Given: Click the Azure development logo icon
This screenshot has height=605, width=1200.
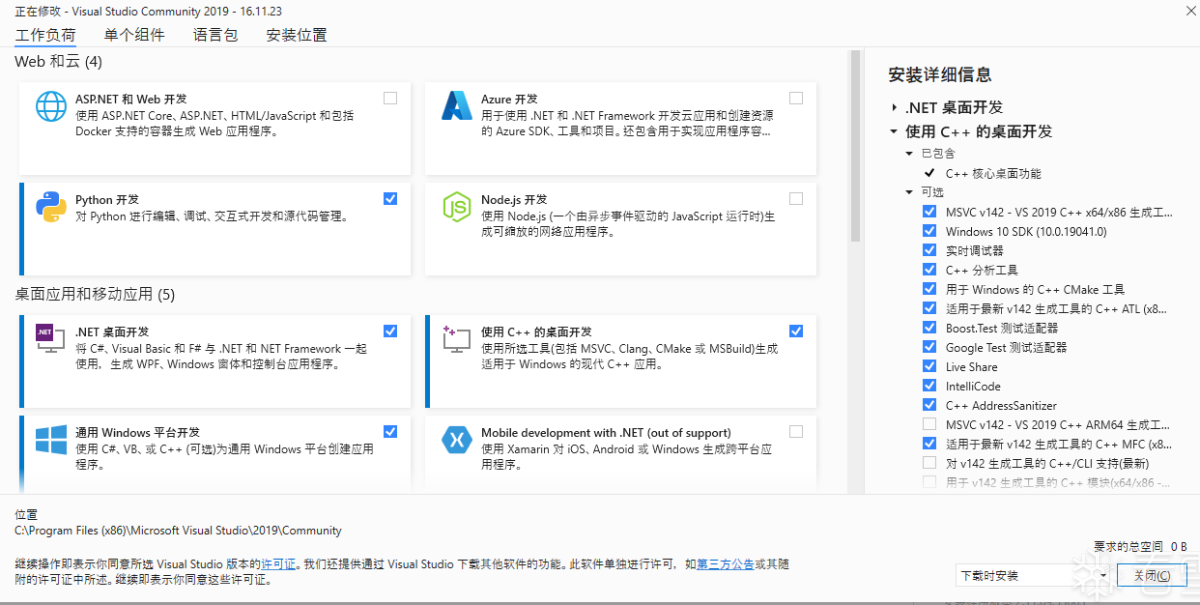Looking at the screenshot, I should (x=457, y=106).
